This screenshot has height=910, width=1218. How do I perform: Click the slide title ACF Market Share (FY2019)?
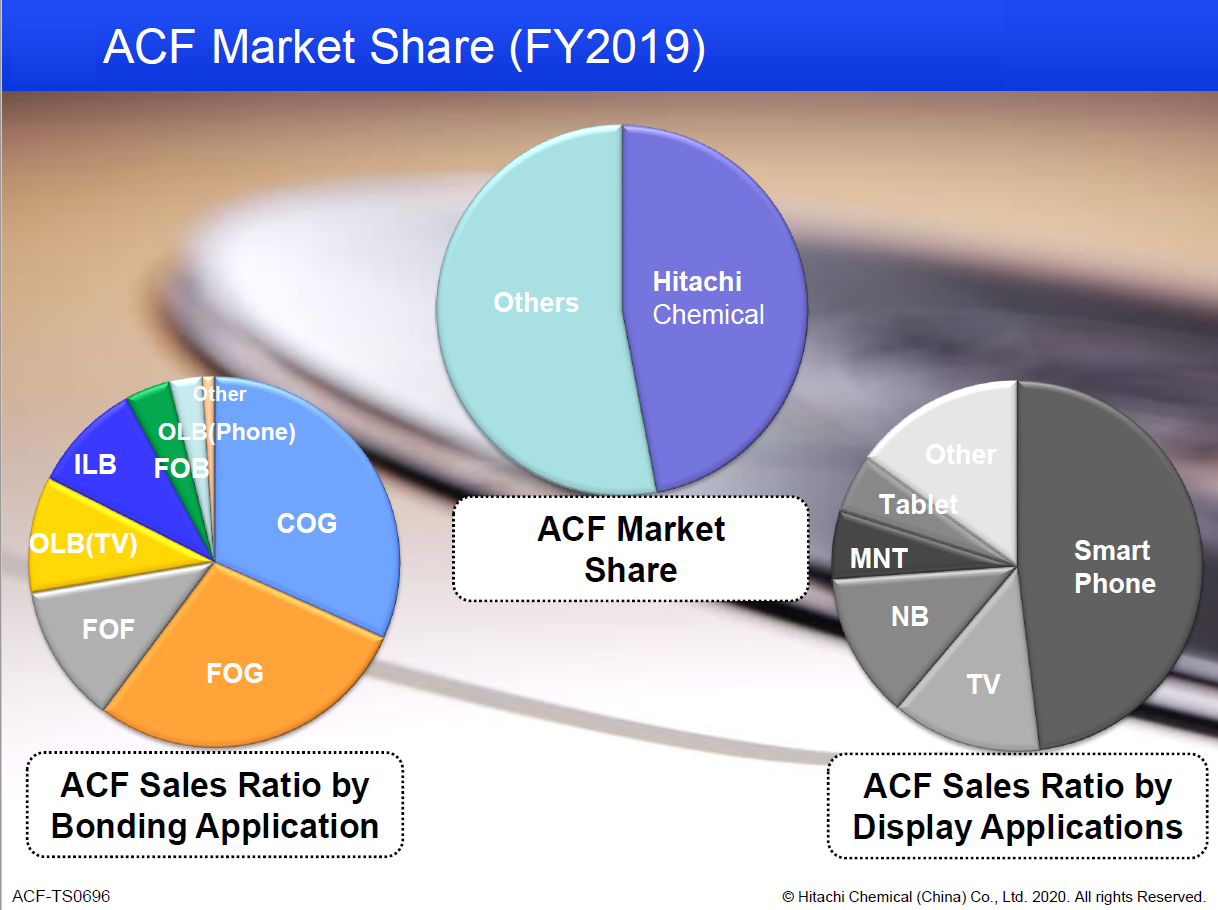(404, 47)
